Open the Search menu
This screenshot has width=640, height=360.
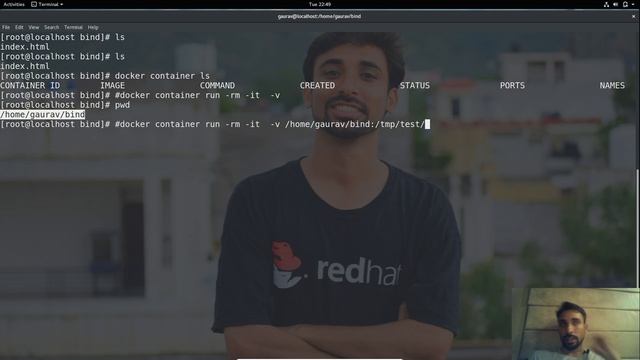point(51,27)
